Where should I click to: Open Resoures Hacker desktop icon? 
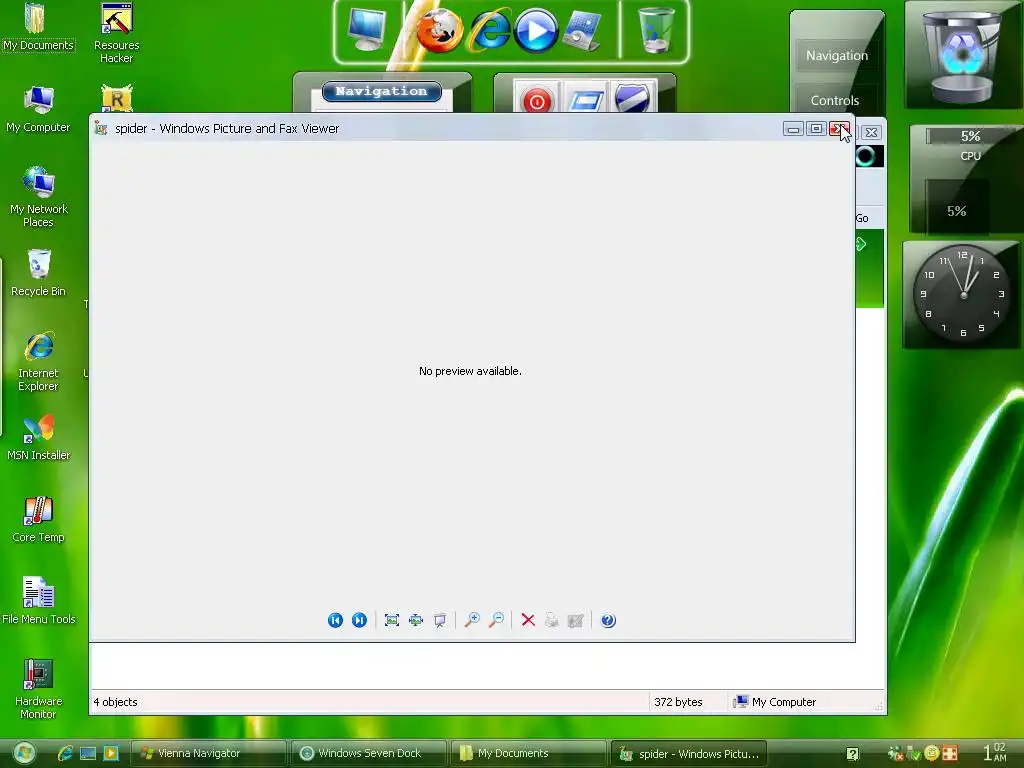(x=116, y=33)
